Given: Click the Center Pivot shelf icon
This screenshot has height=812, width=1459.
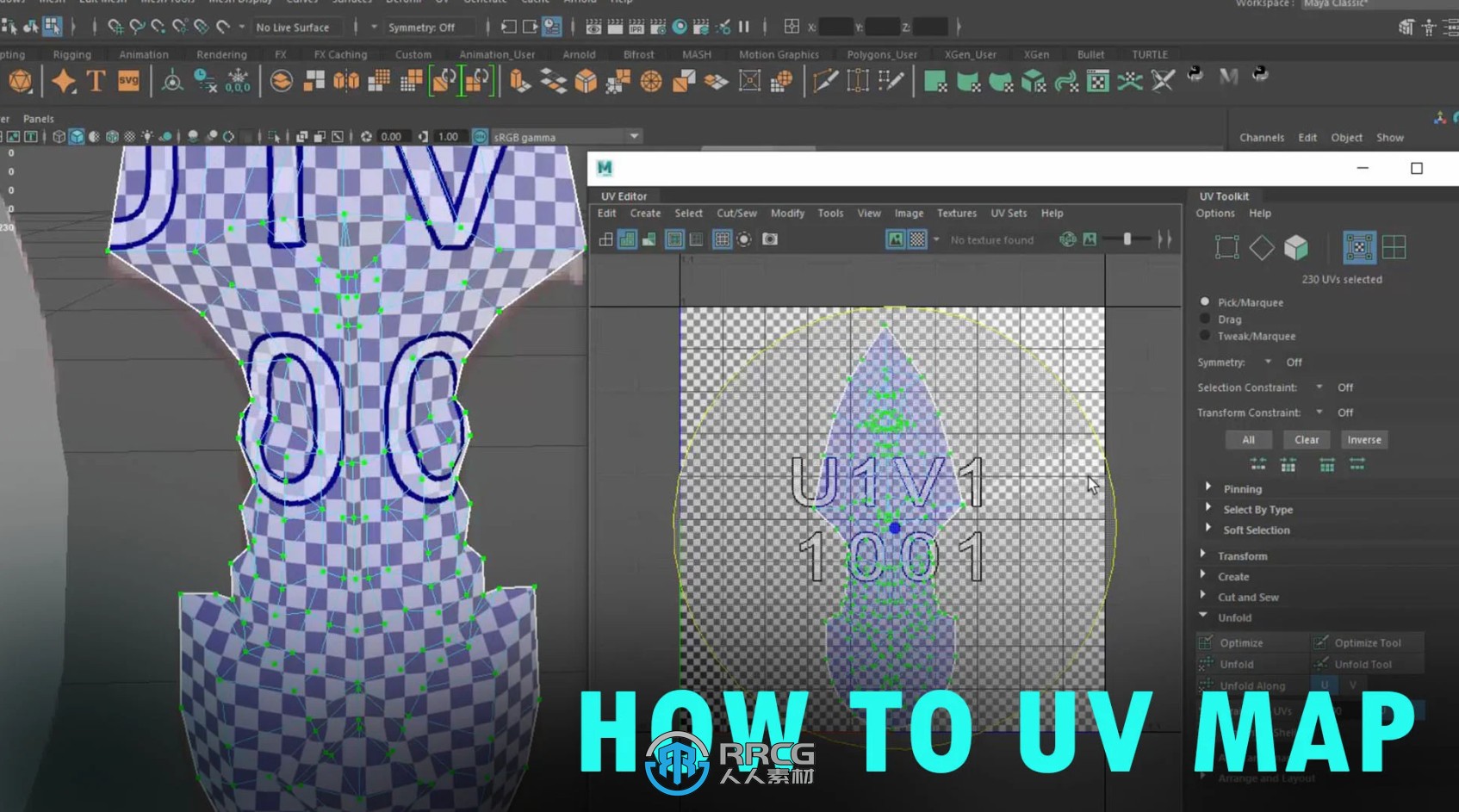Looking at the screenshot, I should (172, 82).
